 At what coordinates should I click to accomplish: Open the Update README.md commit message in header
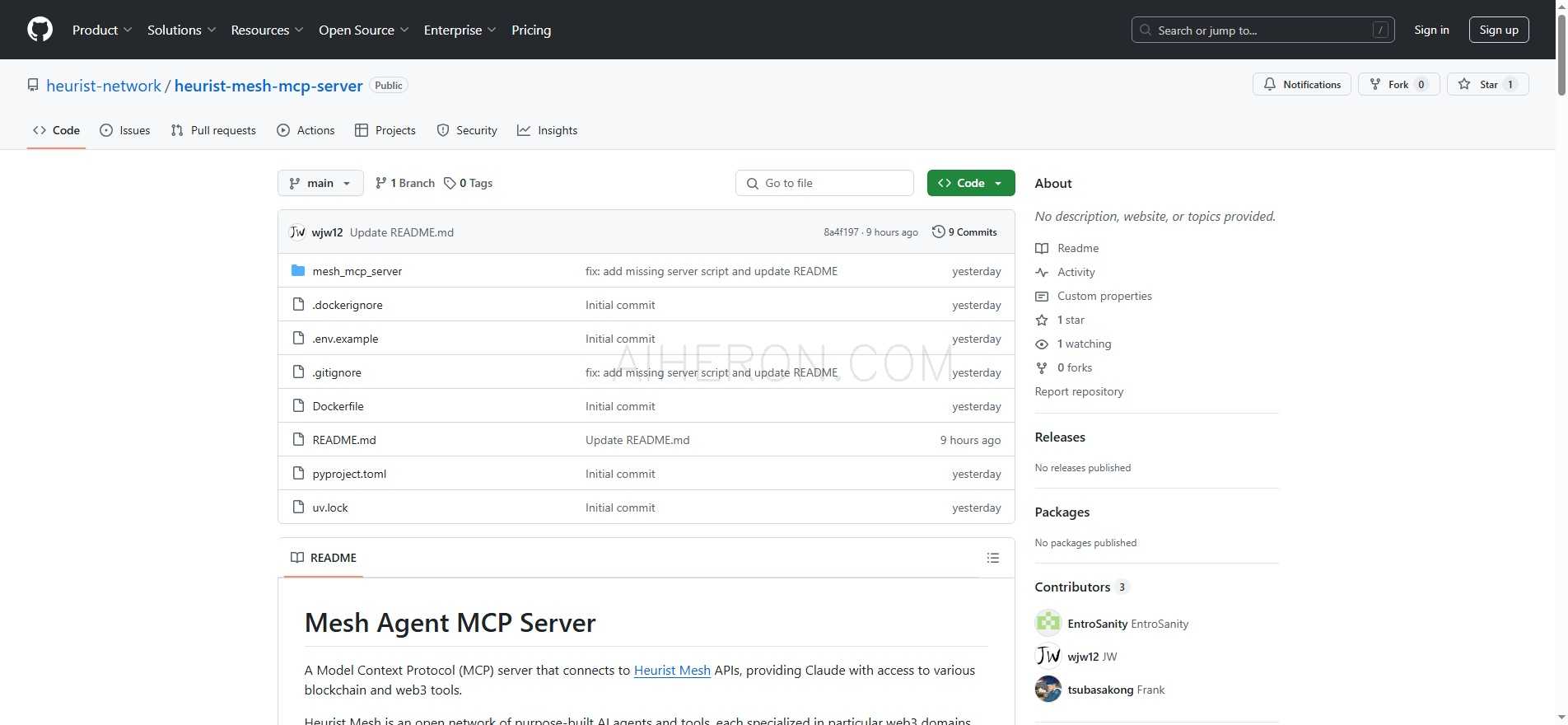coord(402,232)
